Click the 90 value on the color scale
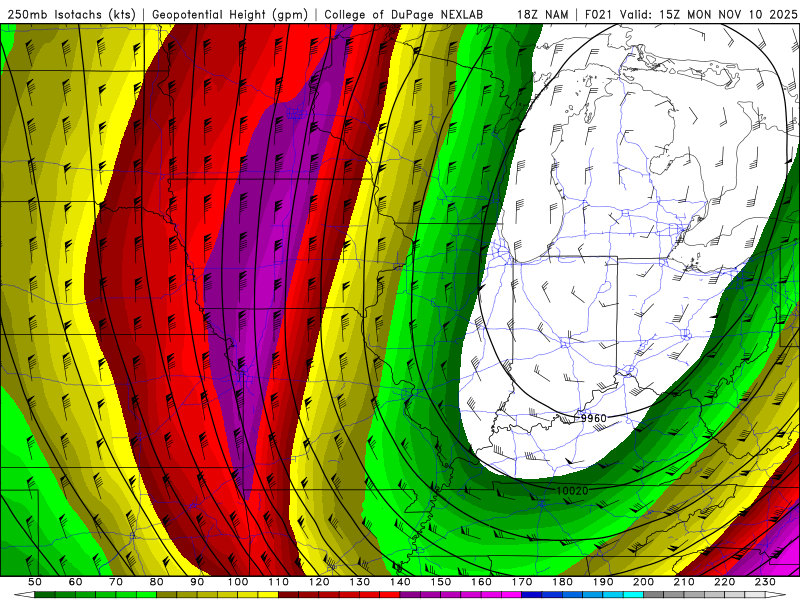 click(x=197, y=582)
